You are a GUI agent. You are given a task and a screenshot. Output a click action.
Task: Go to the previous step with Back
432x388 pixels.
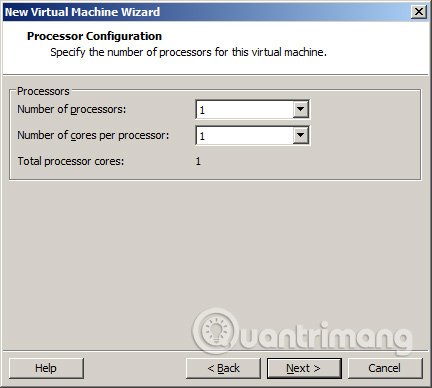[223, 368]
